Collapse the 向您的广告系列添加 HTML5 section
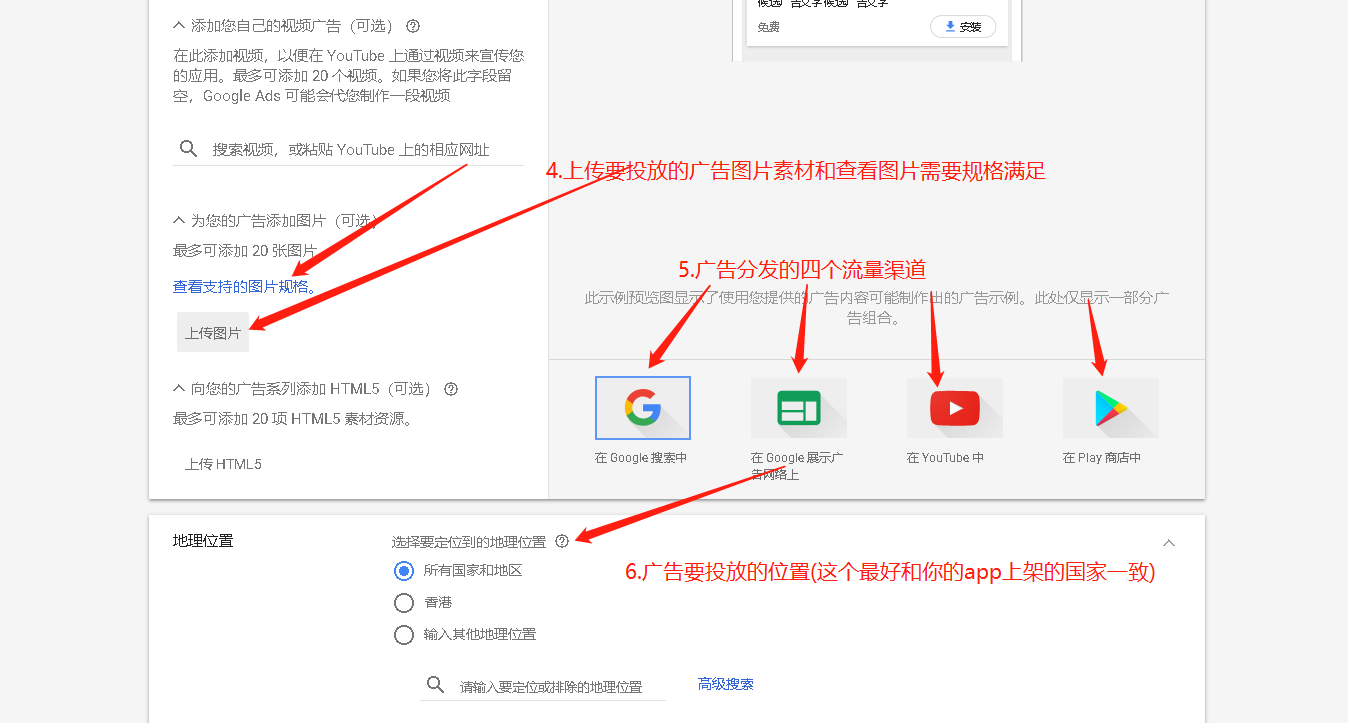This screenshot has height=723, width=1348. click(x=179, y=389)
